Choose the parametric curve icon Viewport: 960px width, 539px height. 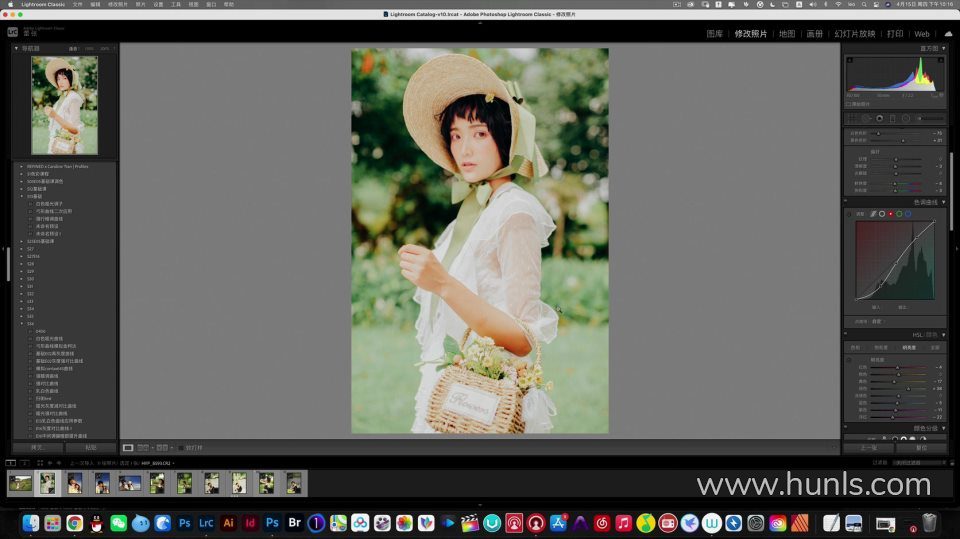873,214
